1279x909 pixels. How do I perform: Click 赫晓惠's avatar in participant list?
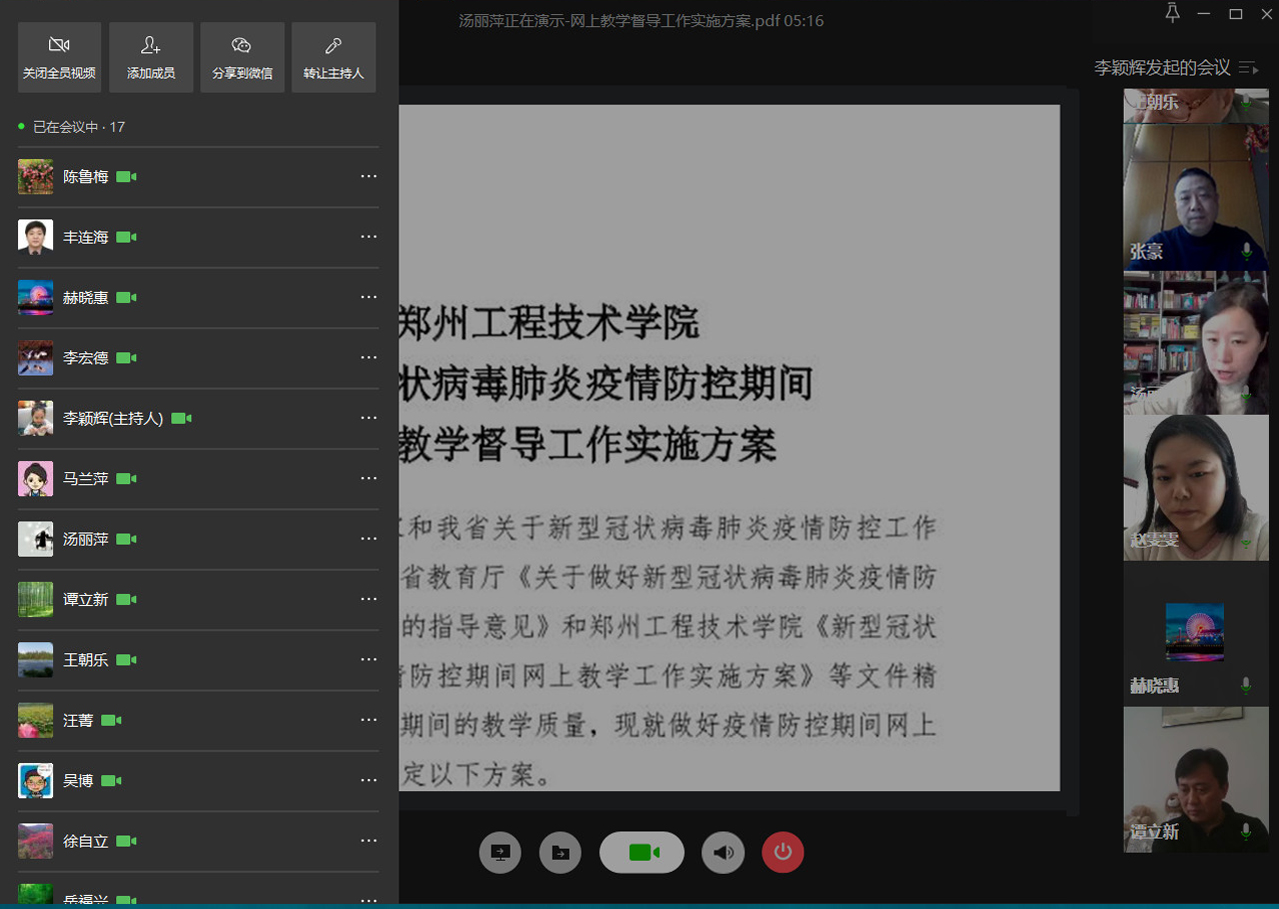(x=36, y=297)
